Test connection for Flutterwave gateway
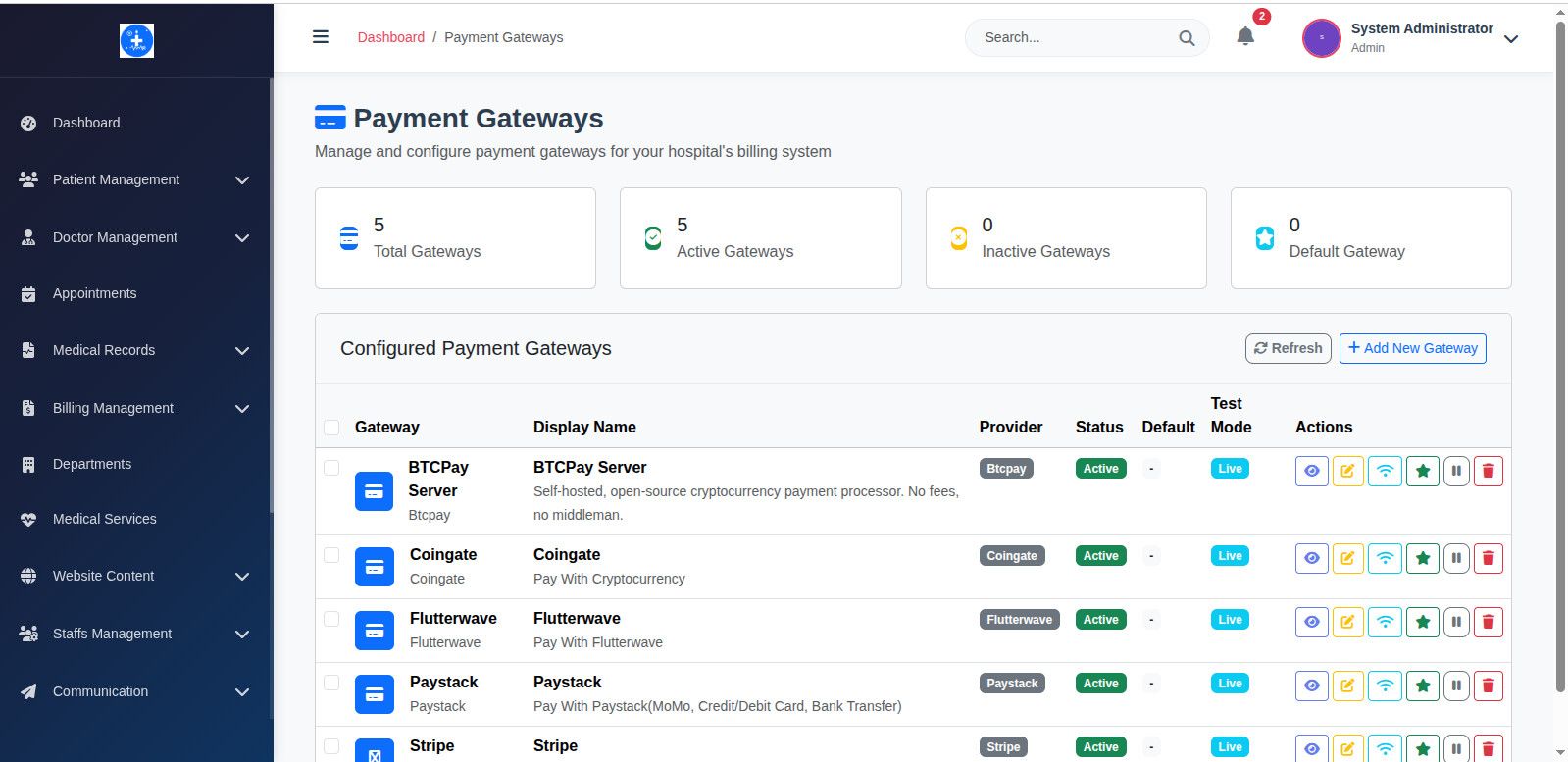 pyautogui.click(x=1385, y=622)
